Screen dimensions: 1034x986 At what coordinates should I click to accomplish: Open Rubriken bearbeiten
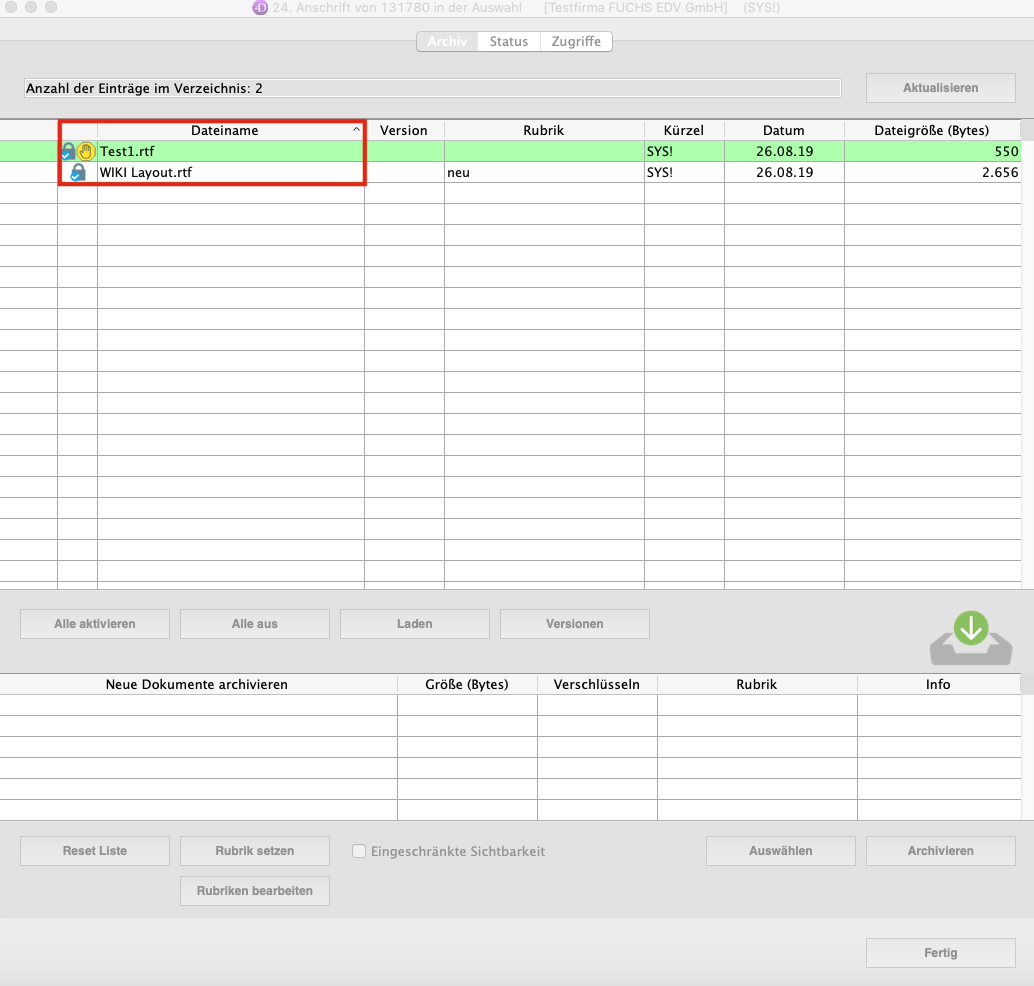coord(255,891)
